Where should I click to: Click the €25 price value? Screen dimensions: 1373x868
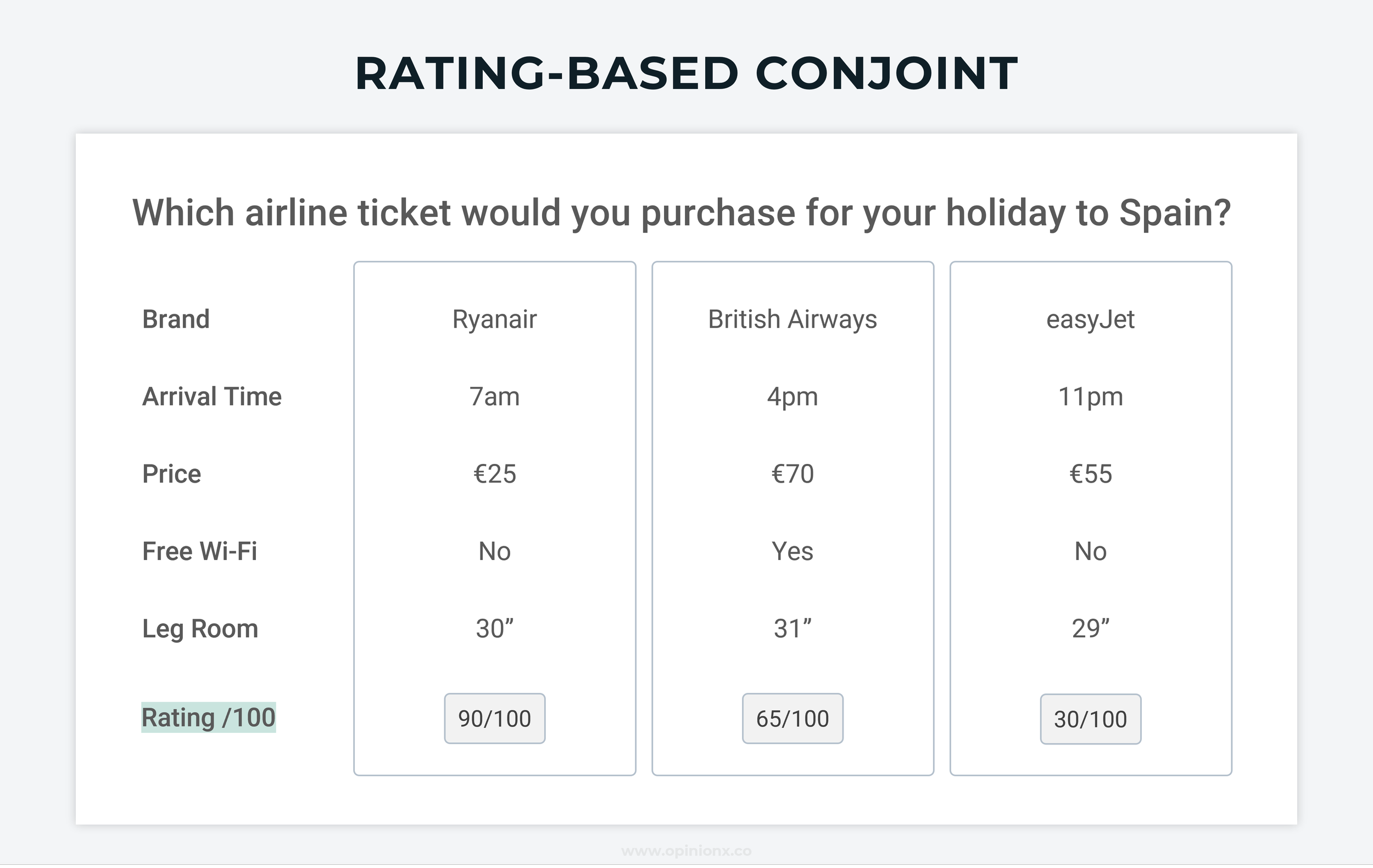click(494, 474)
